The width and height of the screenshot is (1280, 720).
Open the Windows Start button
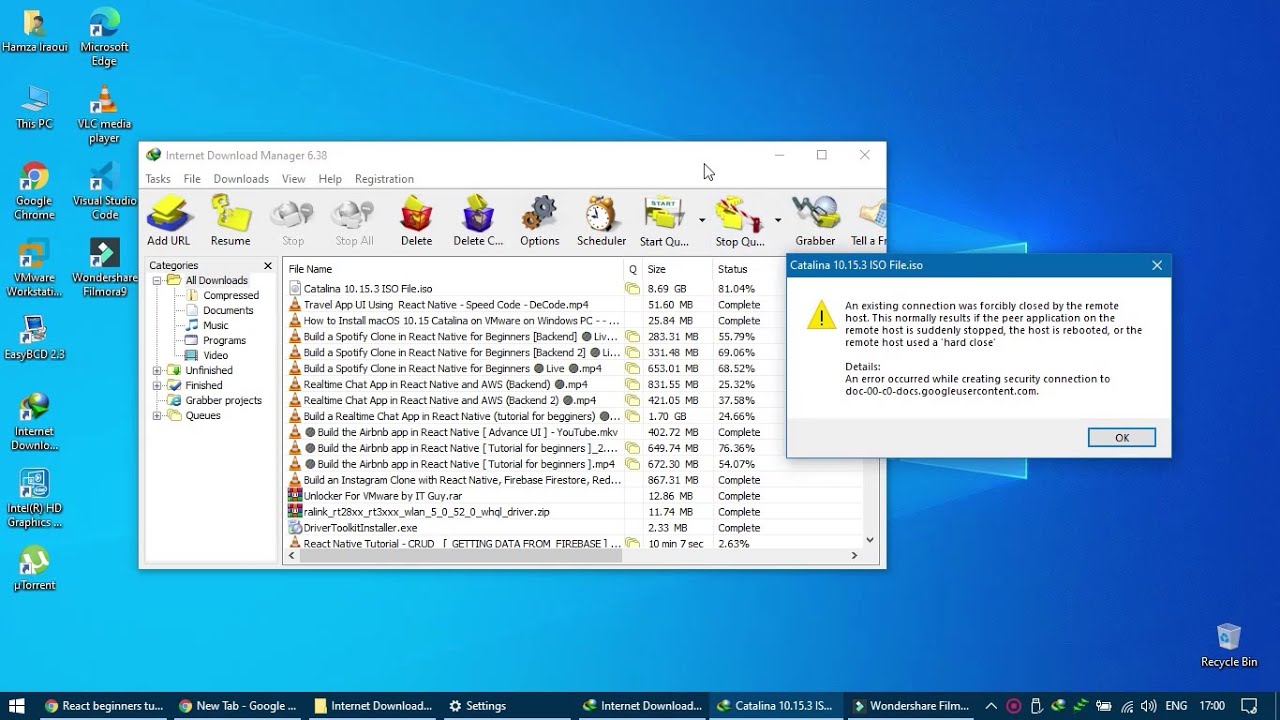[x=17, y=705]
